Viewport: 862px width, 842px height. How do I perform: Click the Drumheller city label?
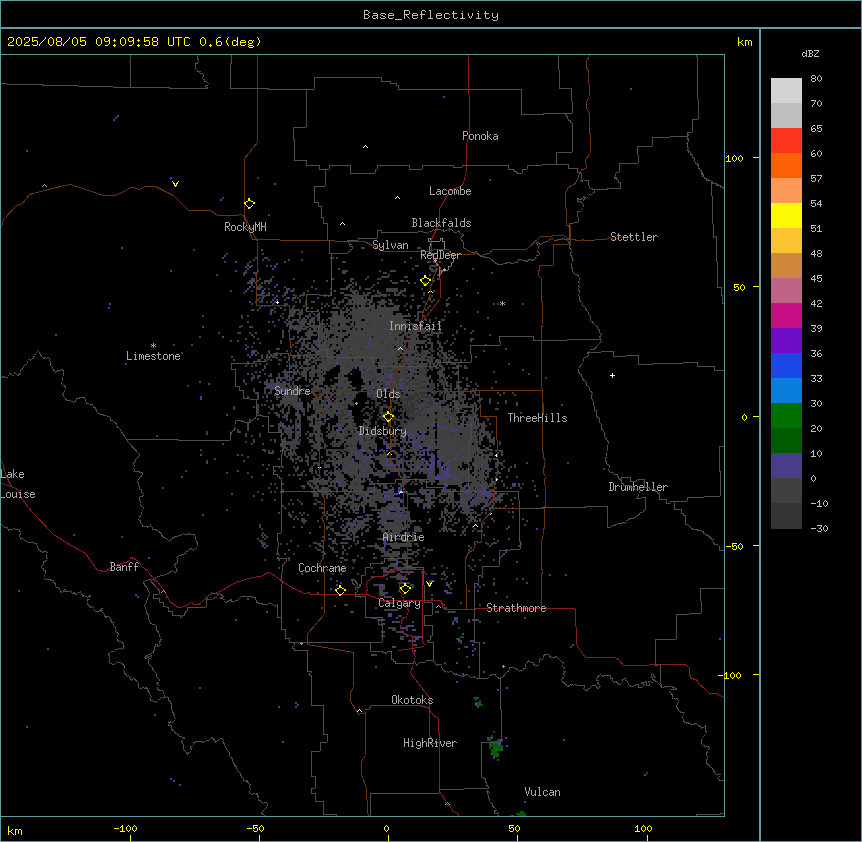[638, 488]
